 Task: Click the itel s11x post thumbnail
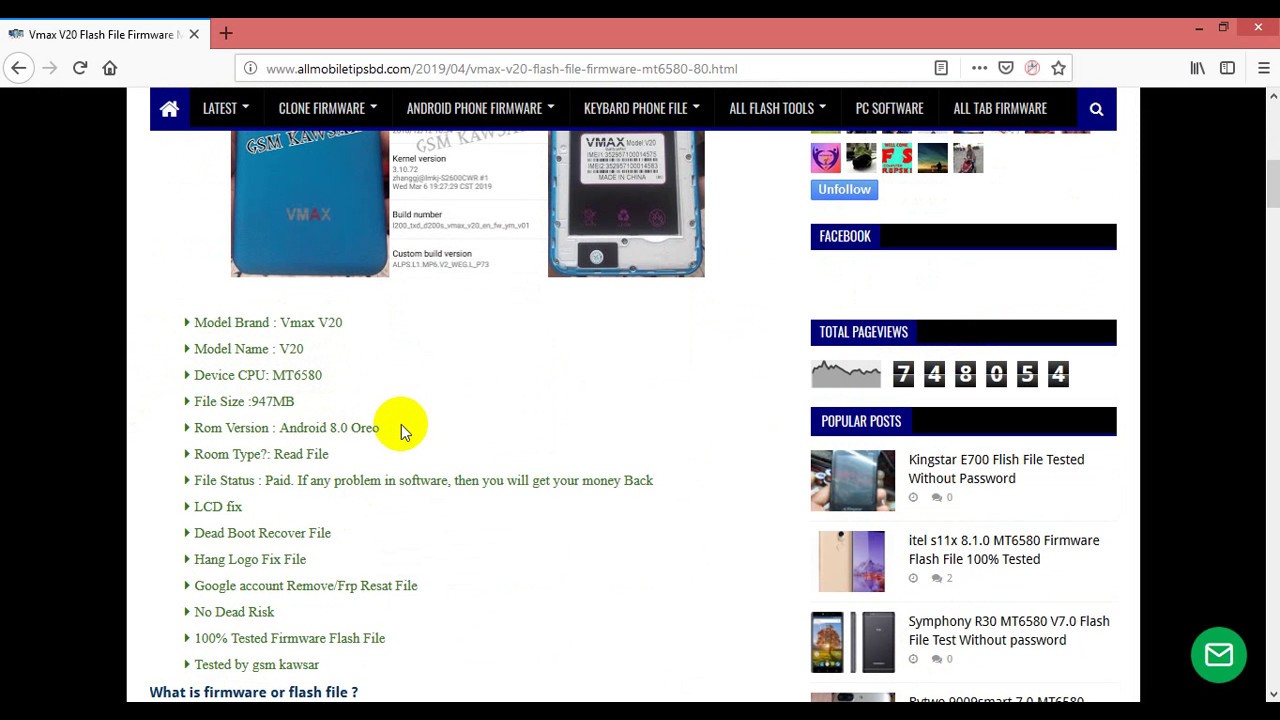[853, 561]
